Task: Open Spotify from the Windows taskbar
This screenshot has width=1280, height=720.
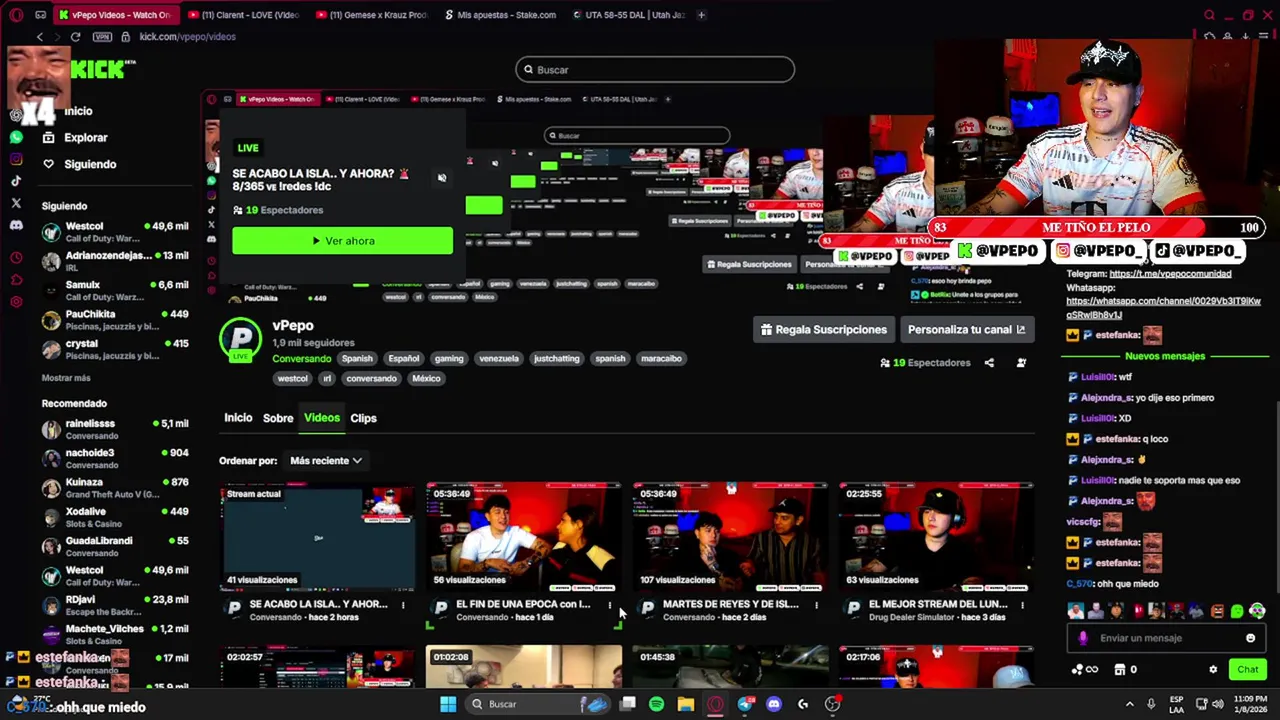Action: coord(656,704)
